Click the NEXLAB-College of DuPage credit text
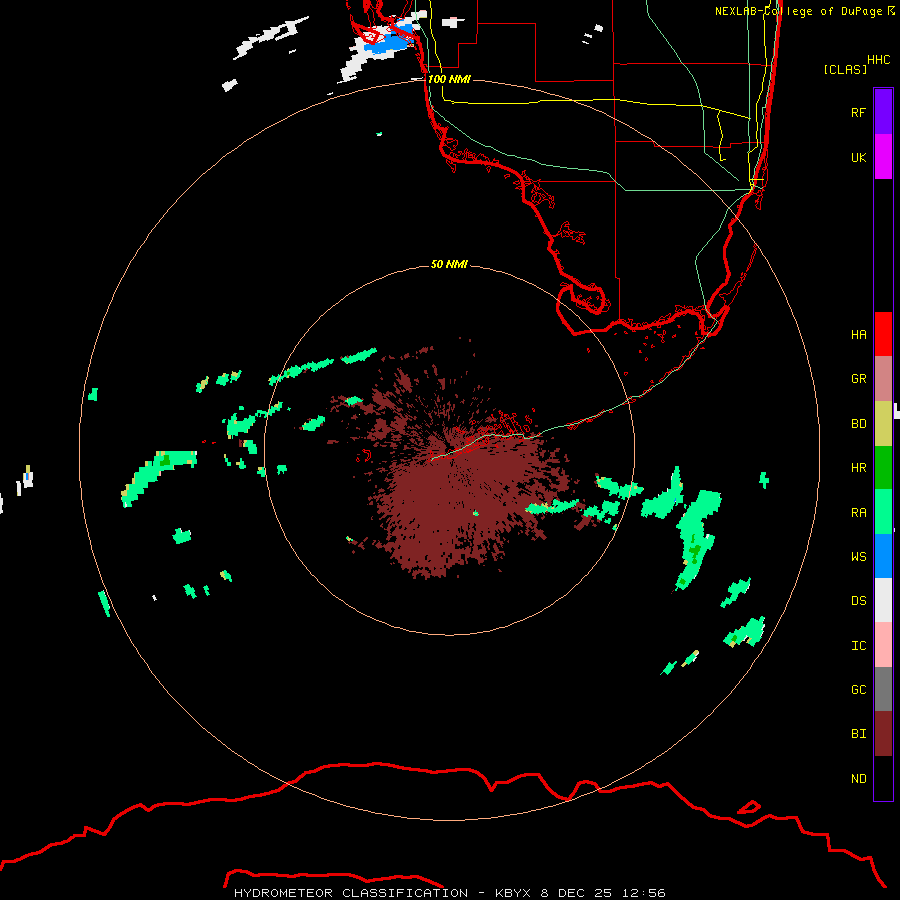The height and width of the screenshot is (900, 900). coord(798,11)
